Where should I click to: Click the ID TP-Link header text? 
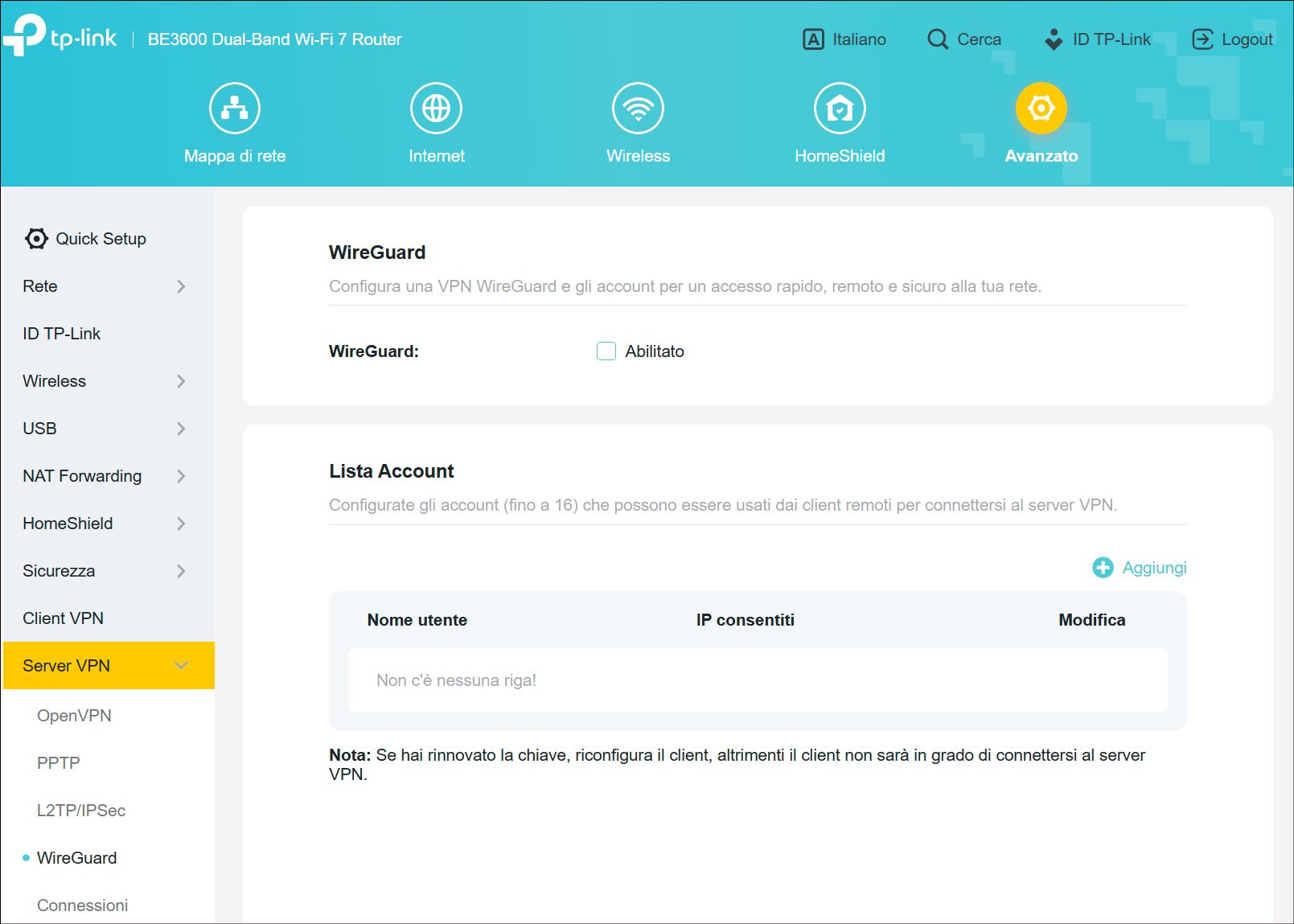tap(1111, 39)
